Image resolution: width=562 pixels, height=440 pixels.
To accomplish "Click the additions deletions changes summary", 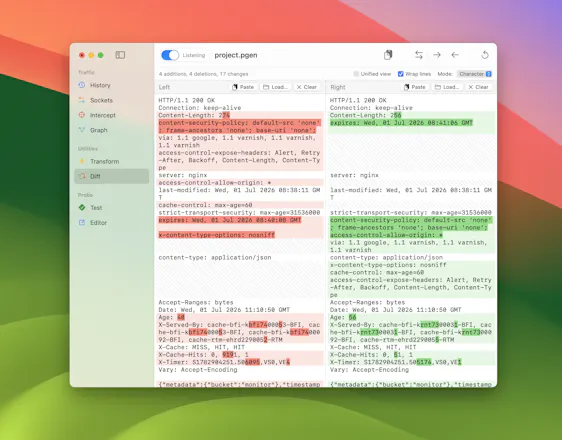I will (204, 74).
